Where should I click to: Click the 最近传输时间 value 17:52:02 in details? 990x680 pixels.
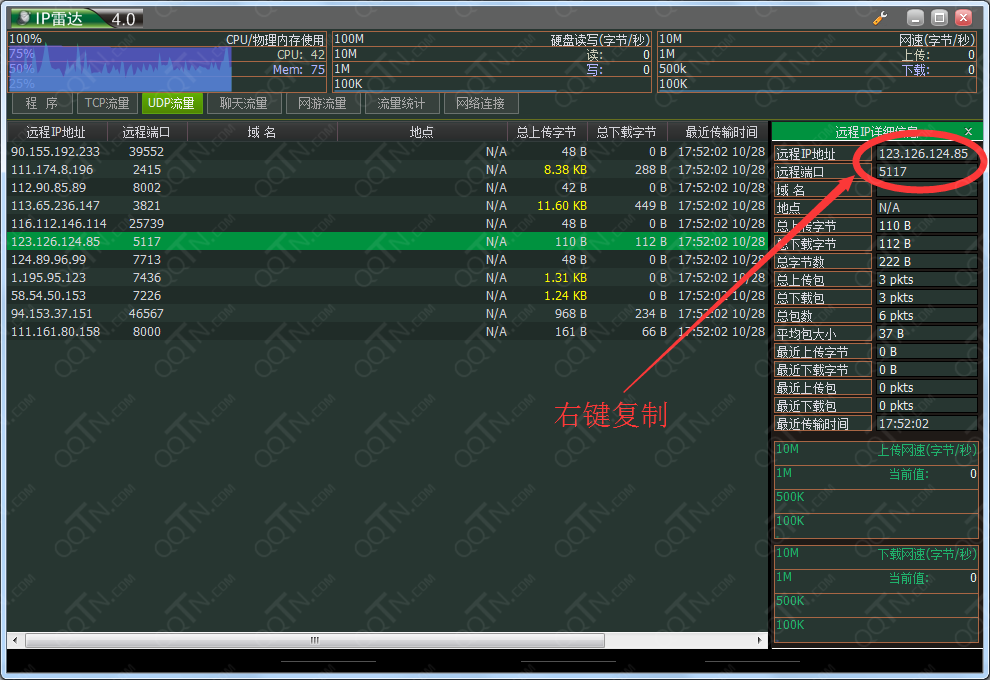coord(926,424)
